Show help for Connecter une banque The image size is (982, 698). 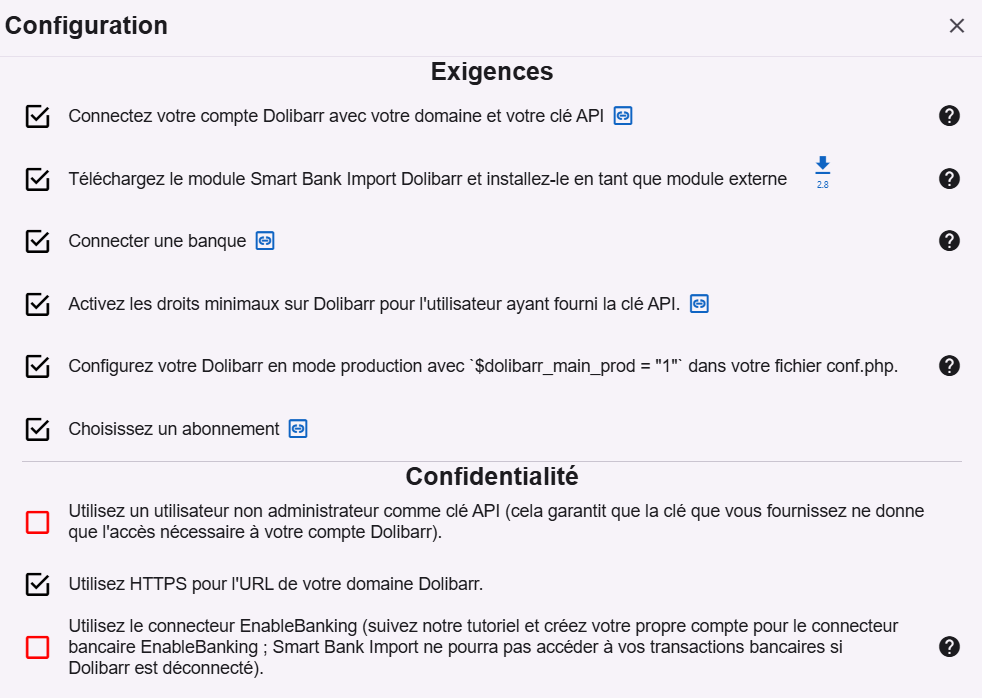(x=950, y=241)
